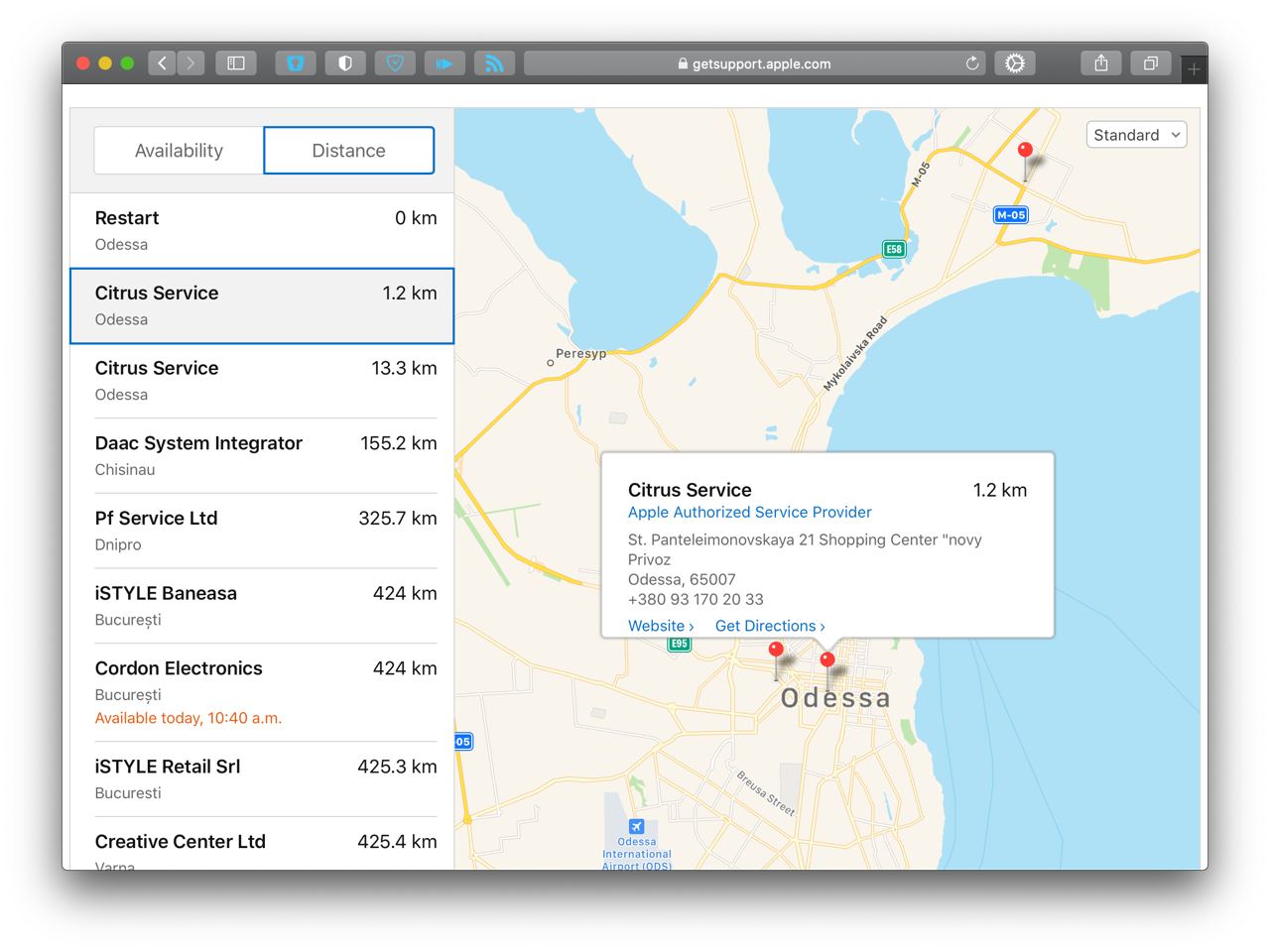
Task: Click the E95 road marker on map
Action: (679, 644)
